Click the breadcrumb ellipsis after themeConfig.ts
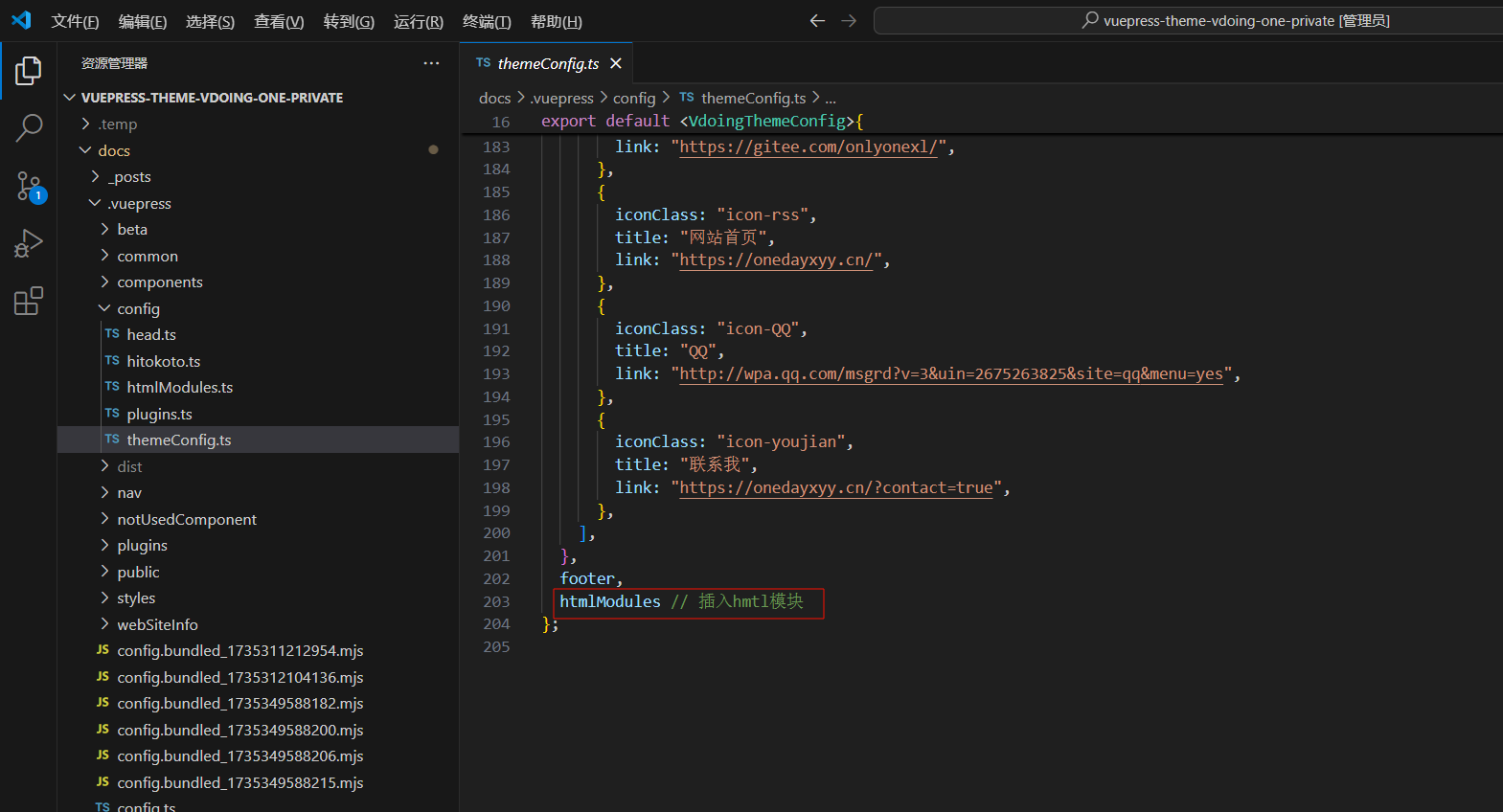The height and width of the screenshot is (812, 1503). (x=831, y=98)
